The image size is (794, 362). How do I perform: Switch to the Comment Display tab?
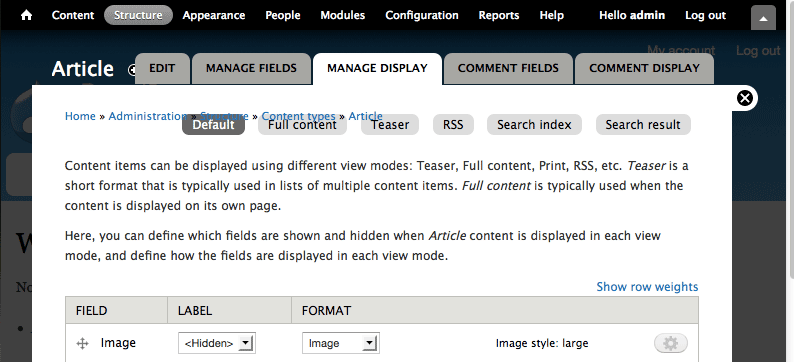tap(644, 68)
